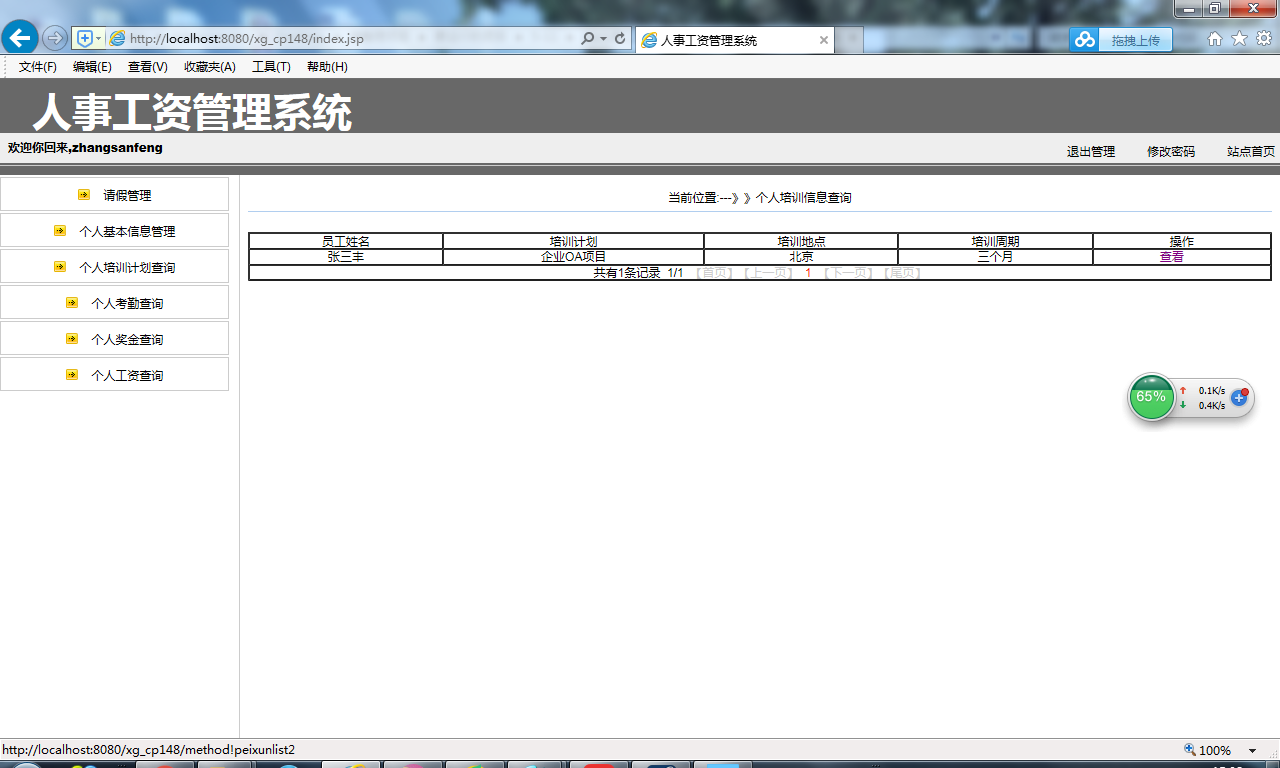Open the 查看(V) menu
Screen dimensions: 1280x768
click(x=147, y=67)
